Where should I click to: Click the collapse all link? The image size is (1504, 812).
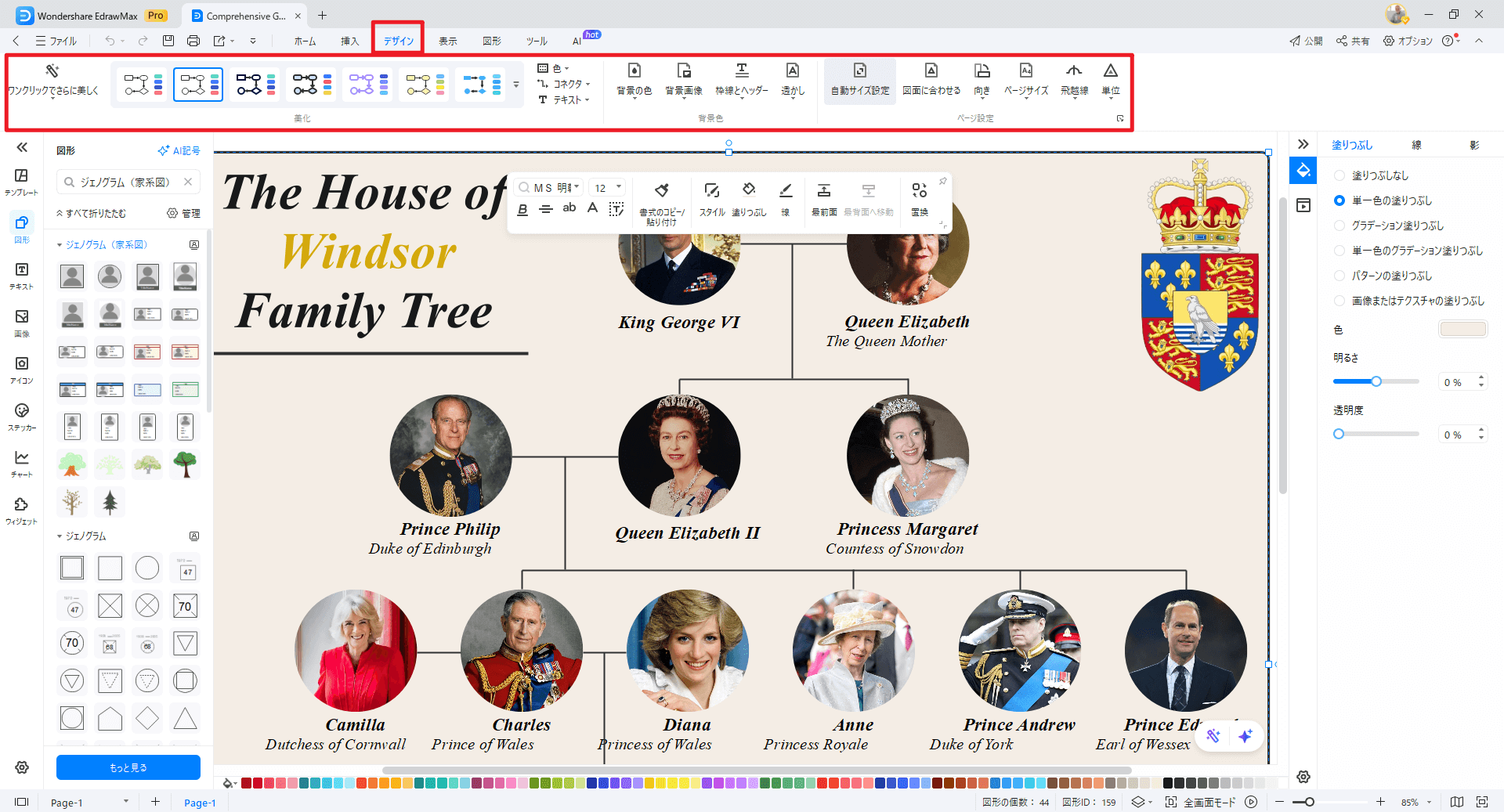point(91,213)
